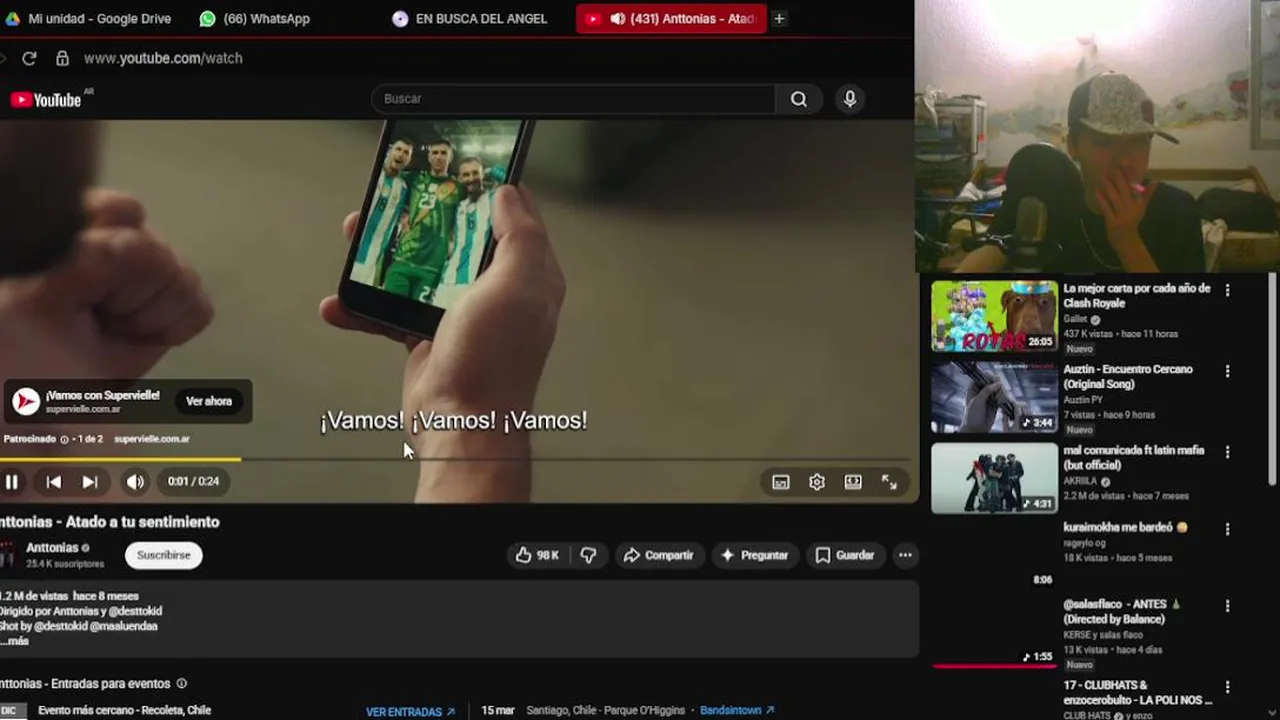Open VER ENTRADAS tickets link
This screenshot has width=1280, height=720.
[x=410, y=712]
